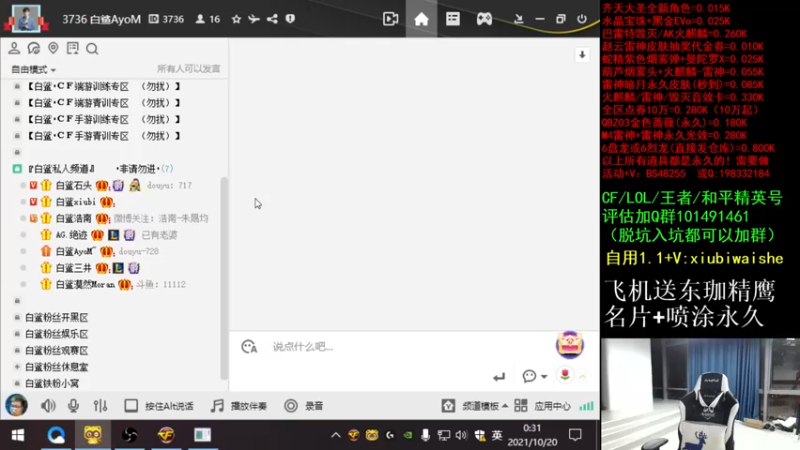Toggle the microphone icon in control bar
The width and height of the screenshot is (800, 450).
(x=73, y=406)
